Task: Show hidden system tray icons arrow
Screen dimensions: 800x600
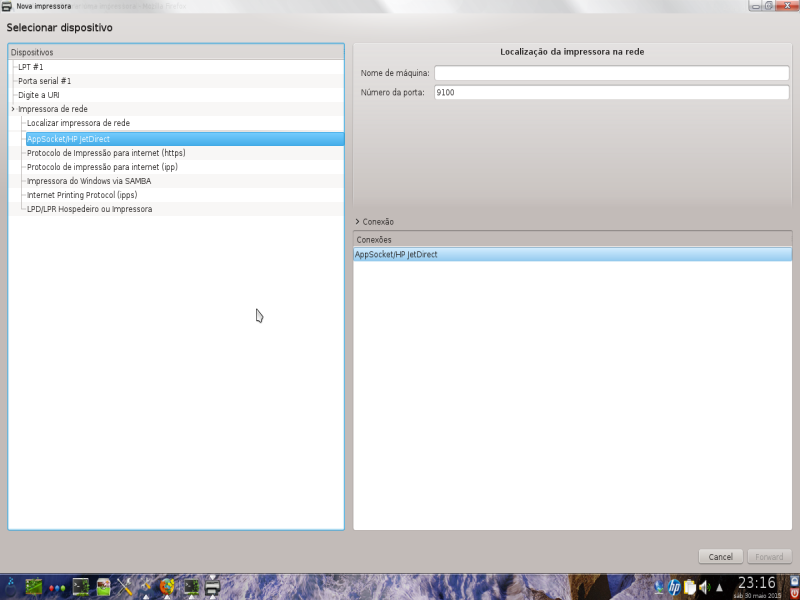Action: pyautogui.click(x=719, y=588)
